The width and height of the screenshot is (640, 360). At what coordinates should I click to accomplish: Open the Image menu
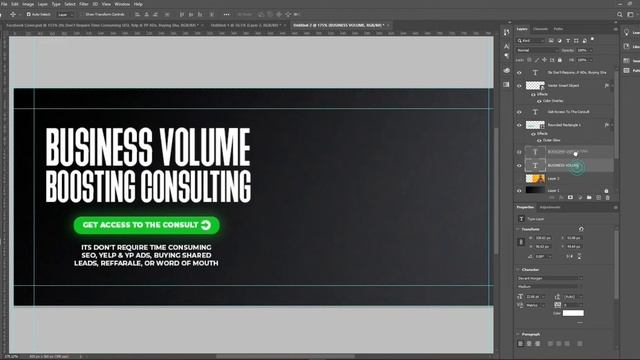[x=28, y=4]
